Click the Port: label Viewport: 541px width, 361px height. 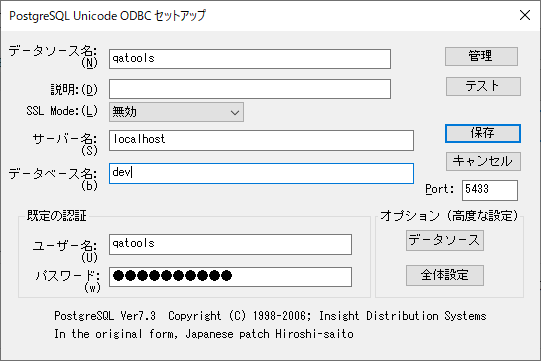coord(439,189)
